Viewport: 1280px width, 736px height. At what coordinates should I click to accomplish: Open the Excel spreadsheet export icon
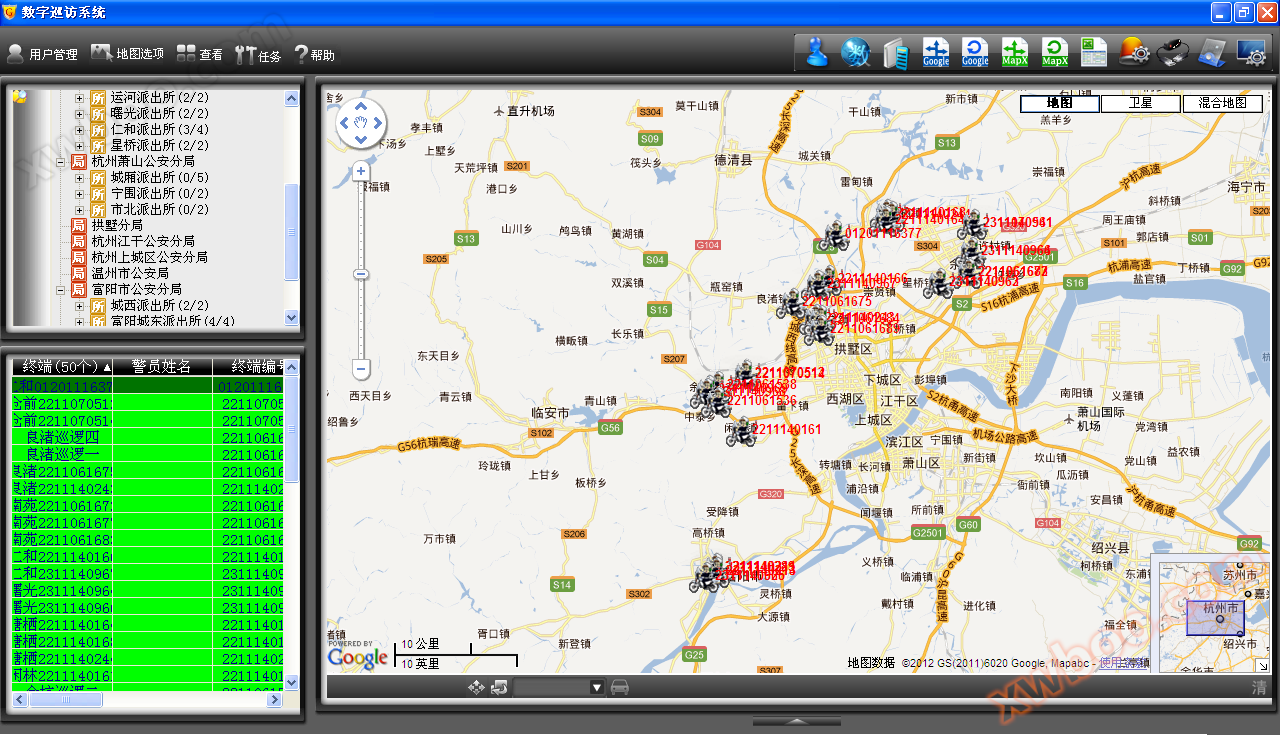tap(1094, 52)
